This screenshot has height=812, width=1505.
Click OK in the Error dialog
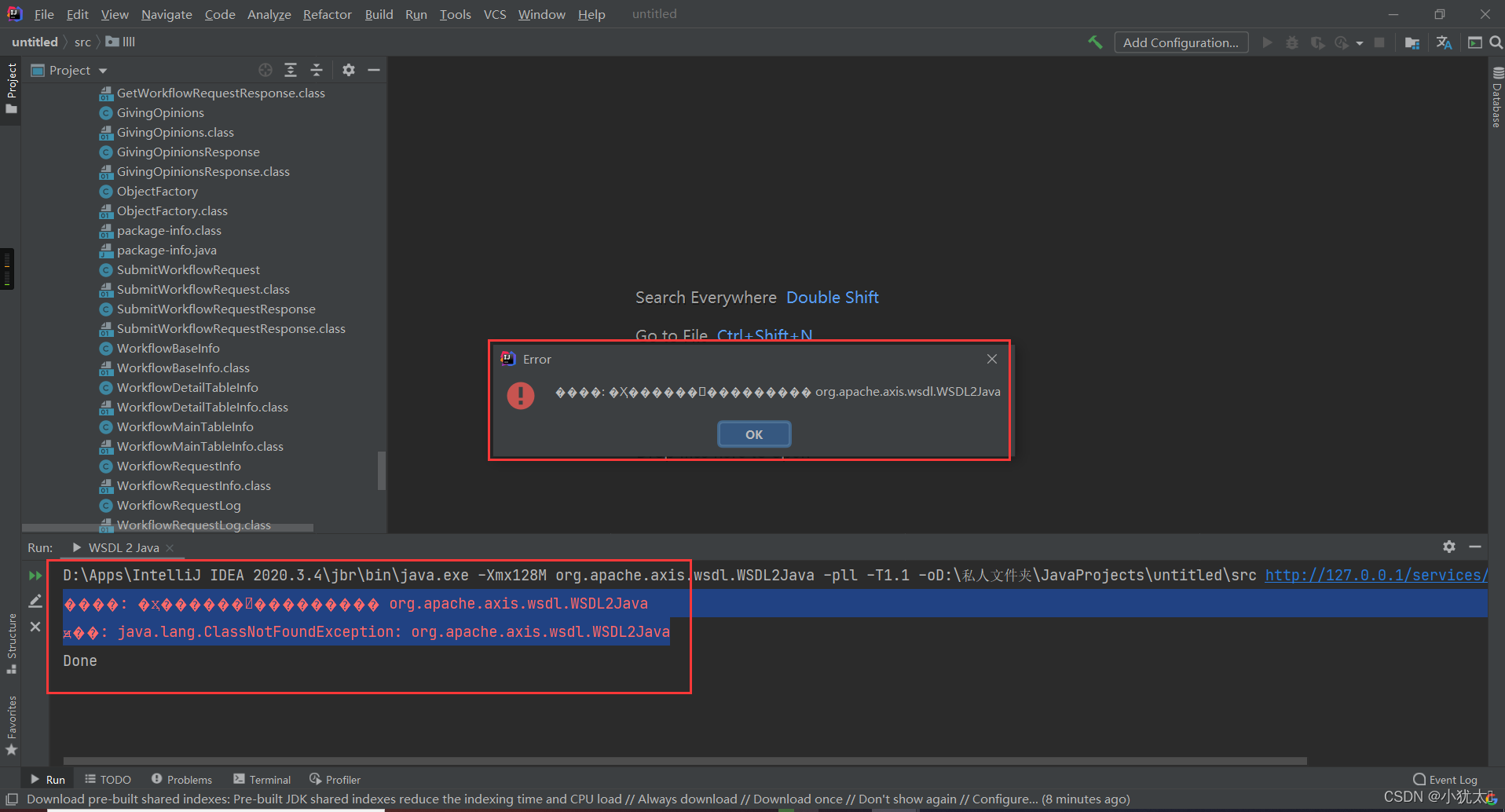pos(754,434)
